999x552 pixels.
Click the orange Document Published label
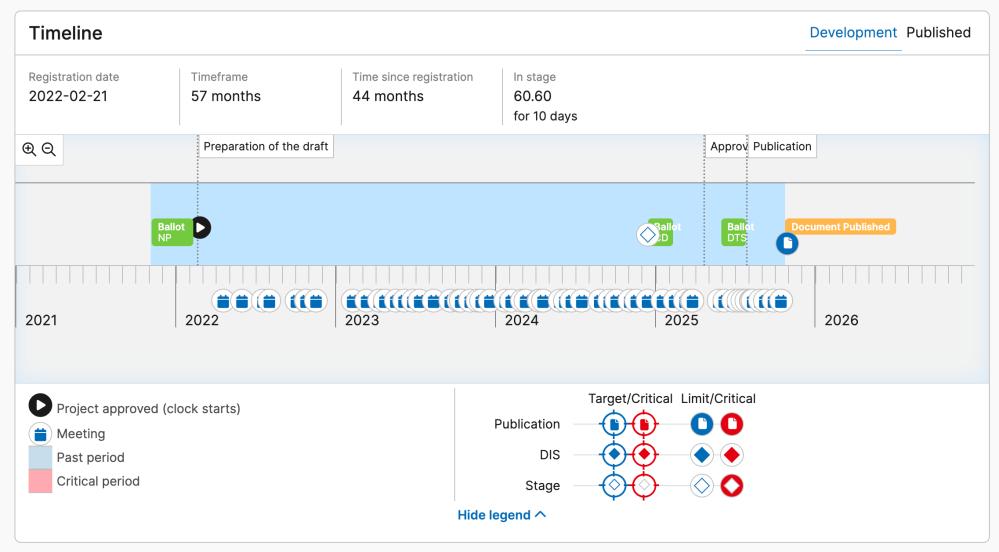tap(840, 227)
